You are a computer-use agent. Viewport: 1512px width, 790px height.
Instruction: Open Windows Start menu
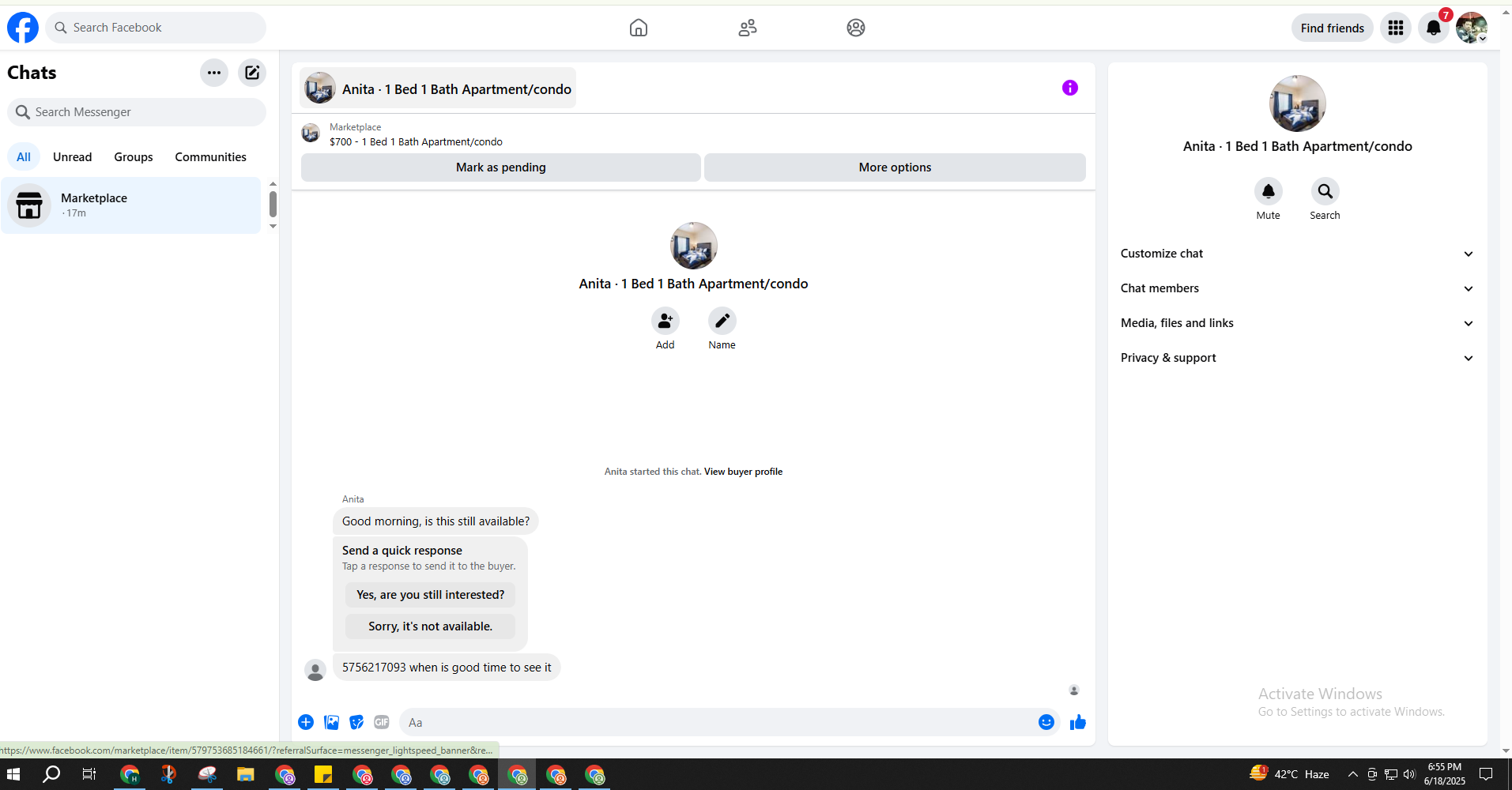13,774
